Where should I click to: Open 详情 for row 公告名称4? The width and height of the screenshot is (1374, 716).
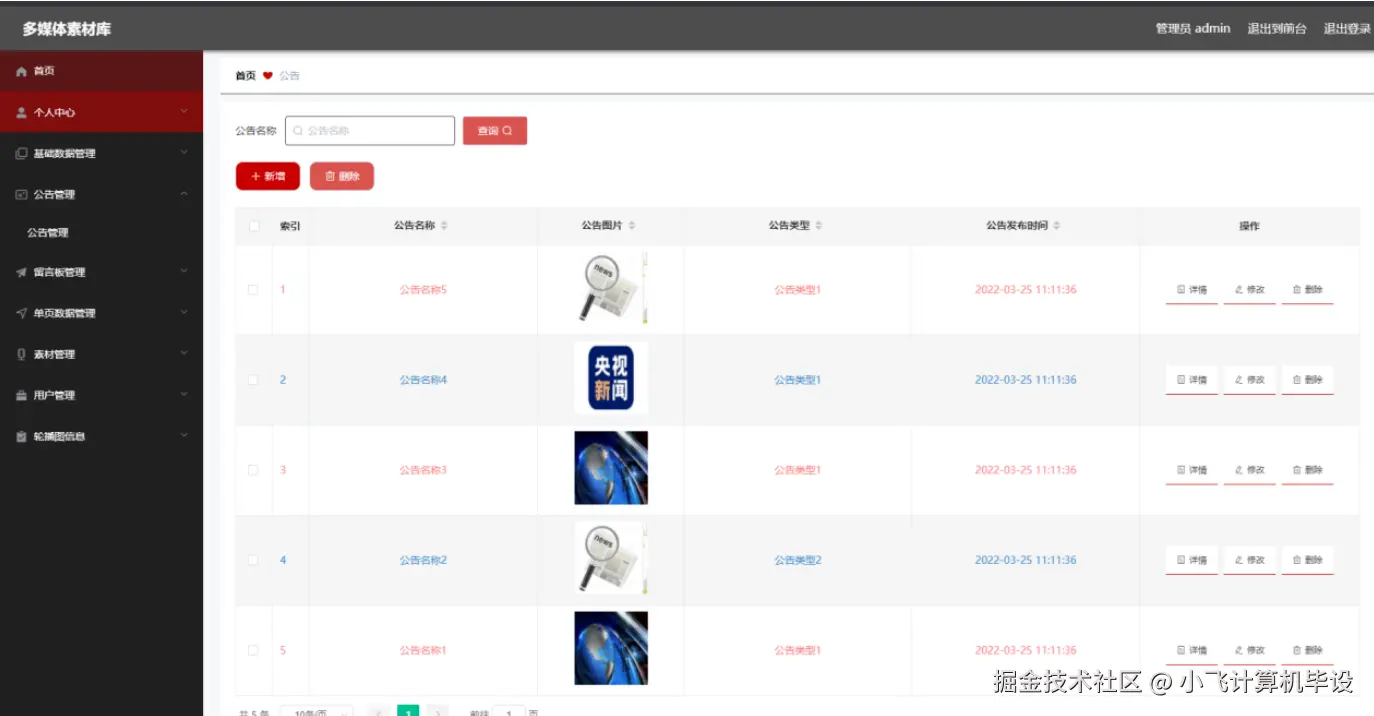tap(1192, 380)
